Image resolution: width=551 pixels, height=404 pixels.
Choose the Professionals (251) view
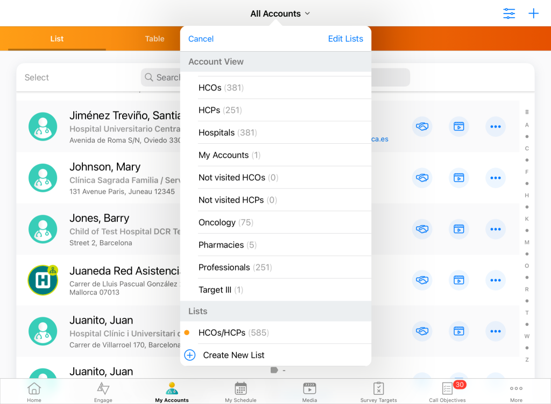[276, 267]
